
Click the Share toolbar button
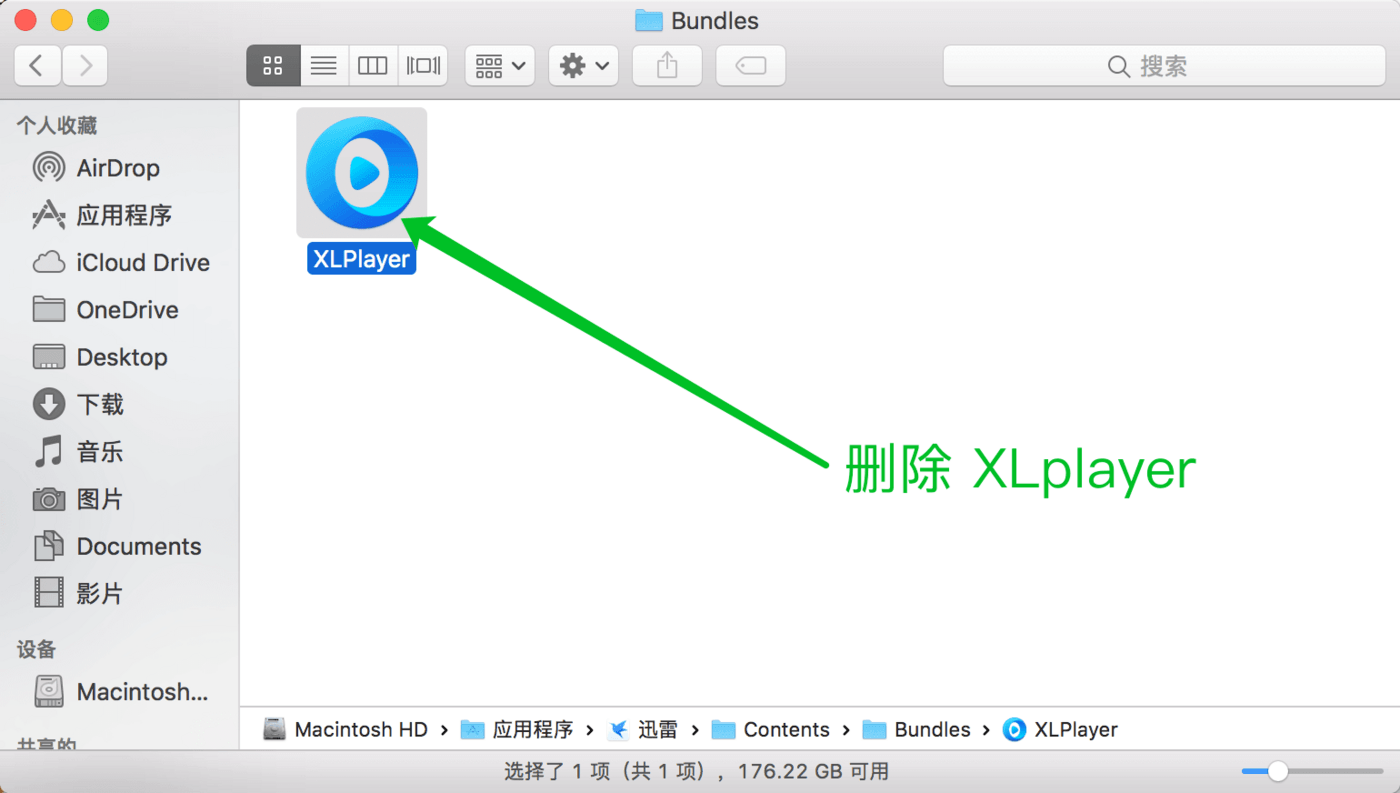667,66
